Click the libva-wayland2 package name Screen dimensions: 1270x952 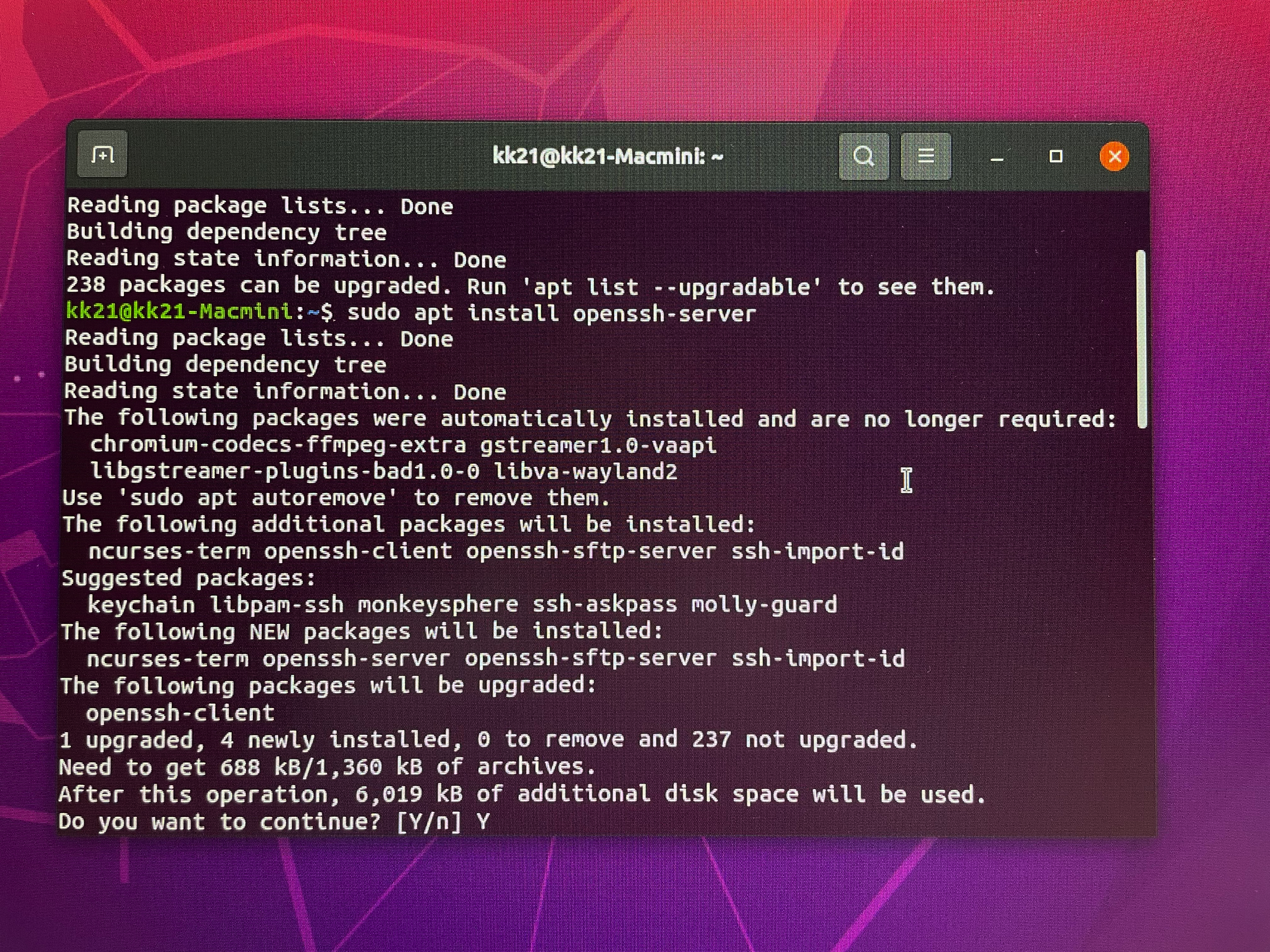586,471
